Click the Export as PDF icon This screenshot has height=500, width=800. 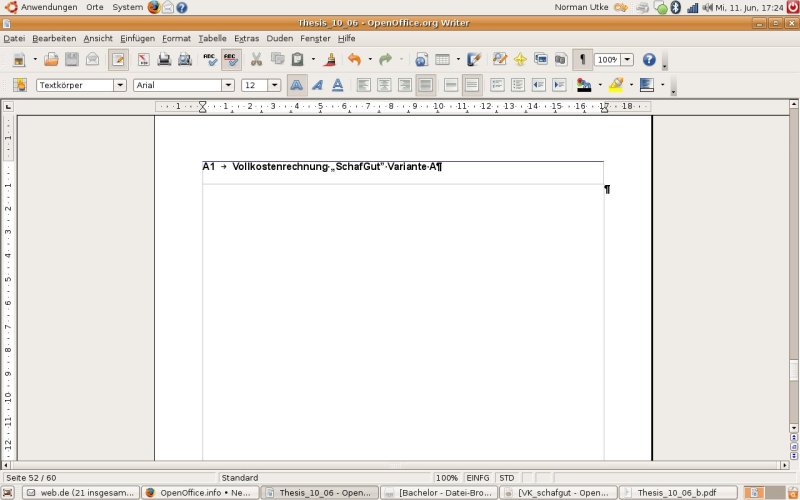[142, 60]
